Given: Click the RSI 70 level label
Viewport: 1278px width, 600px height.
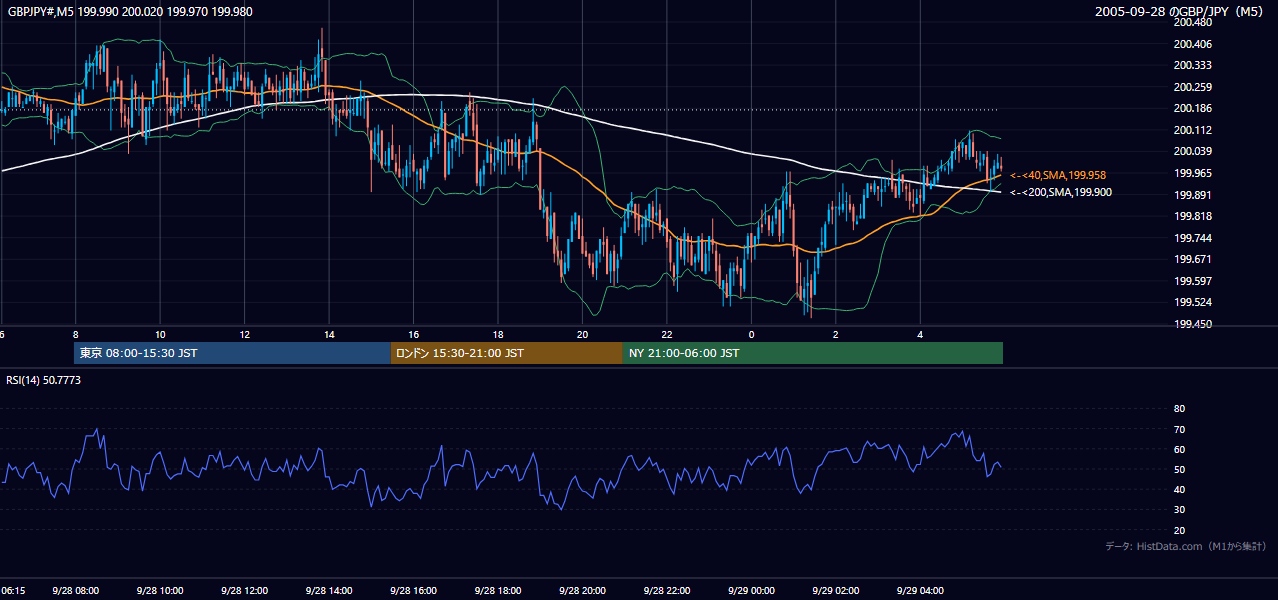Looking at the screenshot, I should click(x=1179, y=429).
